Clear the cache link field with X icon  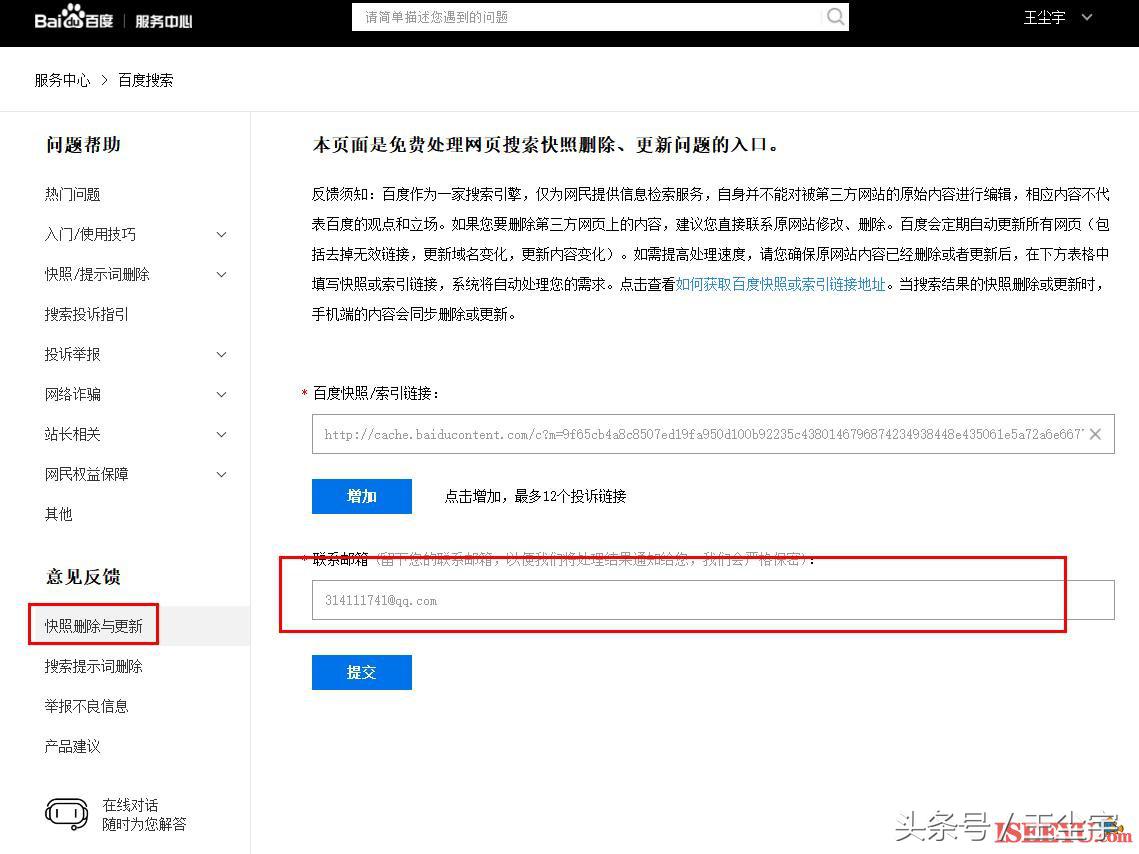(x=1095, y=434)
